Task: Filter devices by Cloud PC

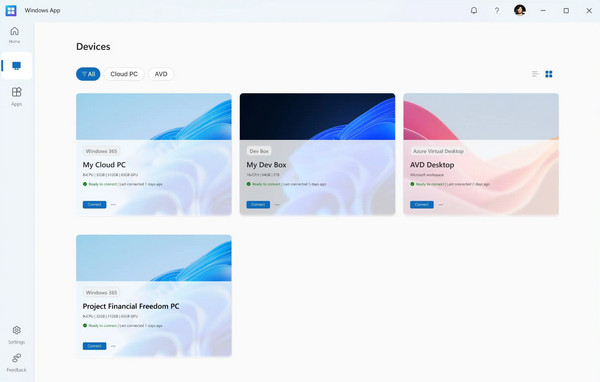Action: click(x=124, y=74)
